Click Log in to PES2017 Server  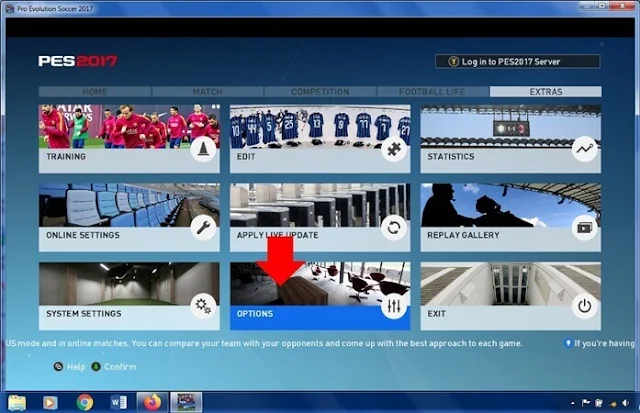coord(518,62)
